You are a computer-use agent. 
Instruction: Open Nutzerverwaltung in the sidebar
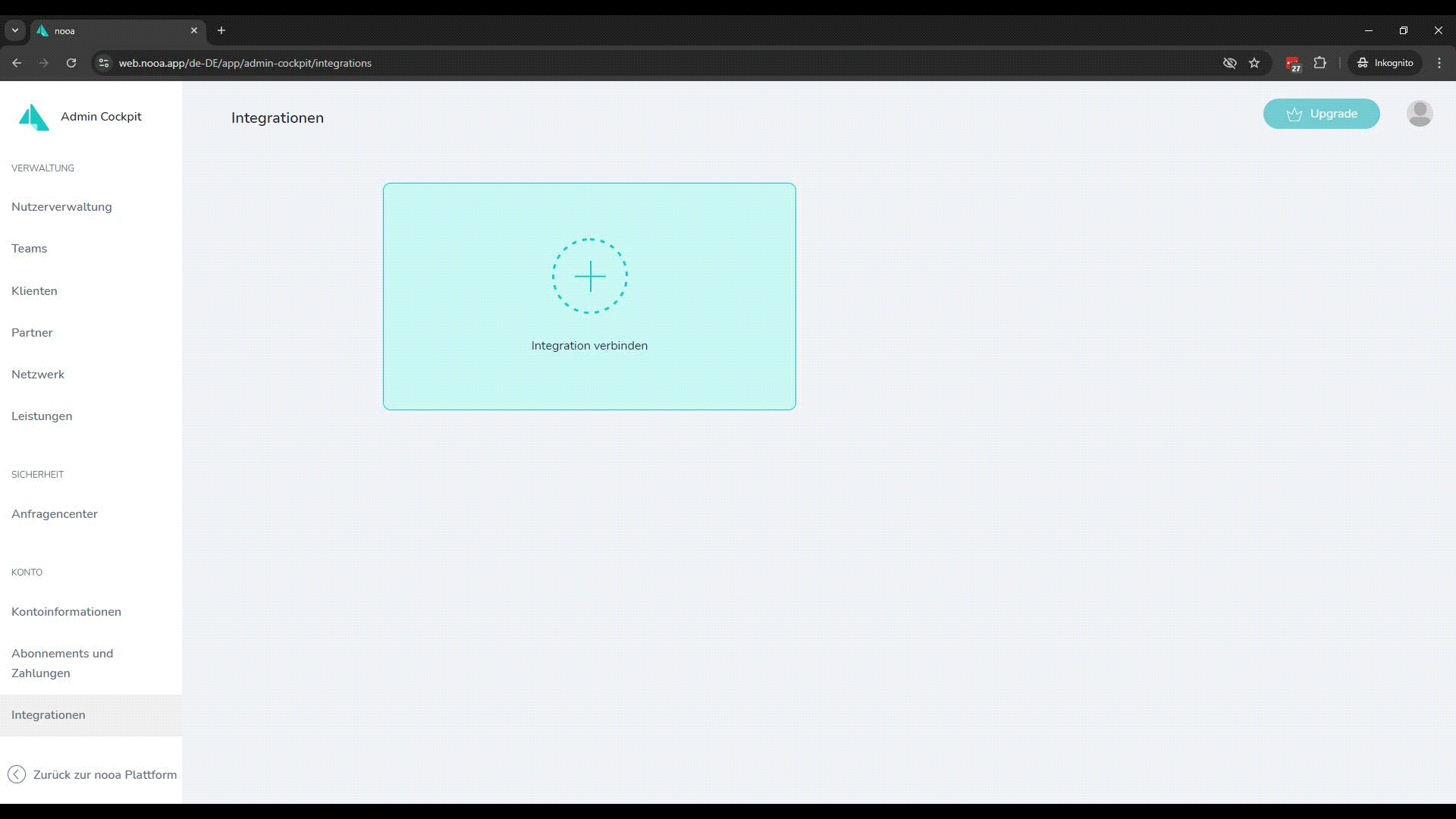61,206
